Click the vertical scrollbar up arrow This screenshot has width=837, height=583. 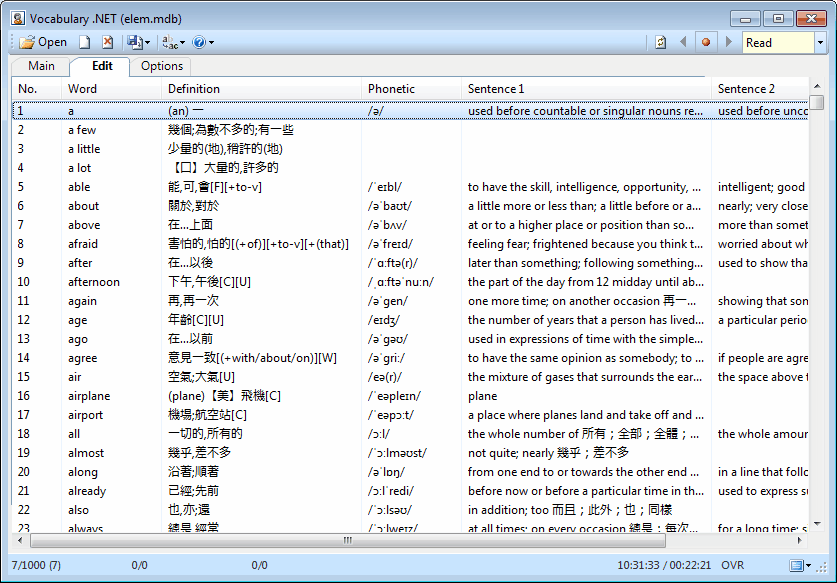coord(817,85)
